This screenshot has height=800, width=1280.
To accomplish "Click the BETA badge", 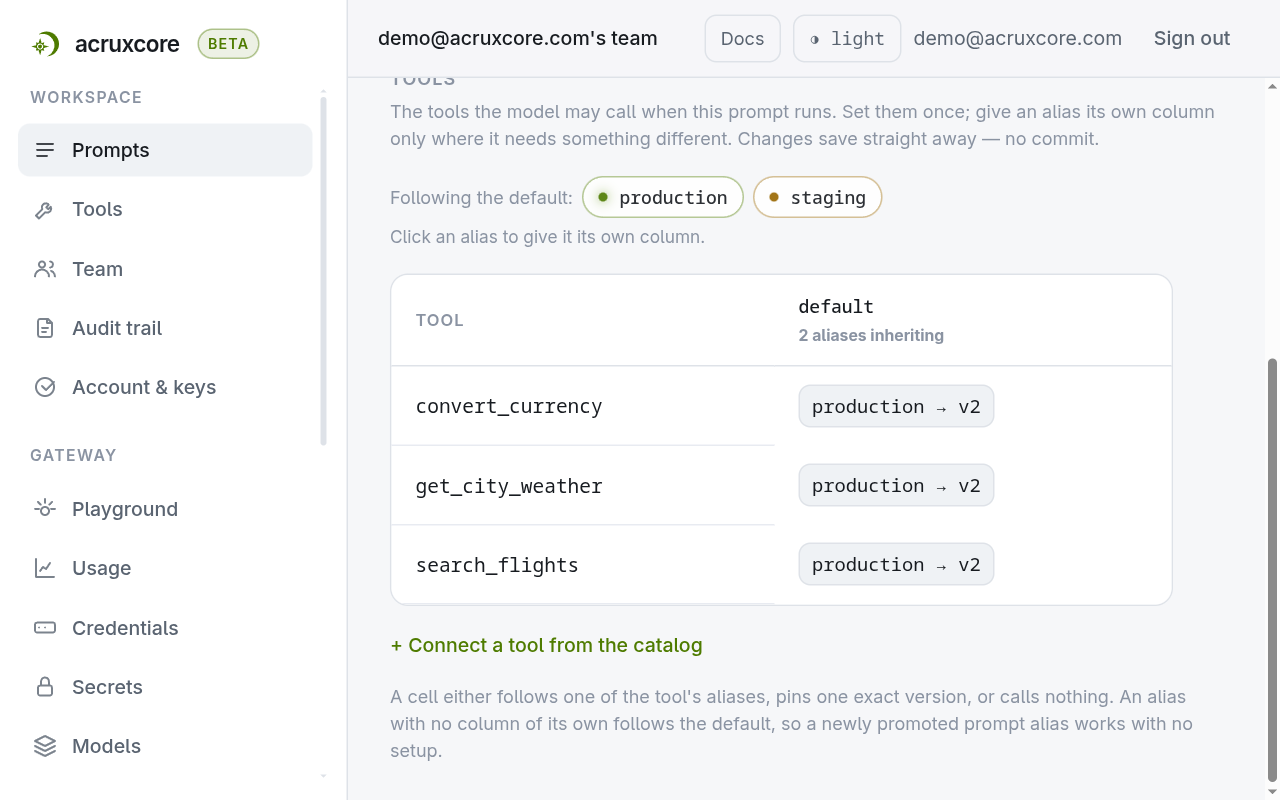I will click(228, 44).
